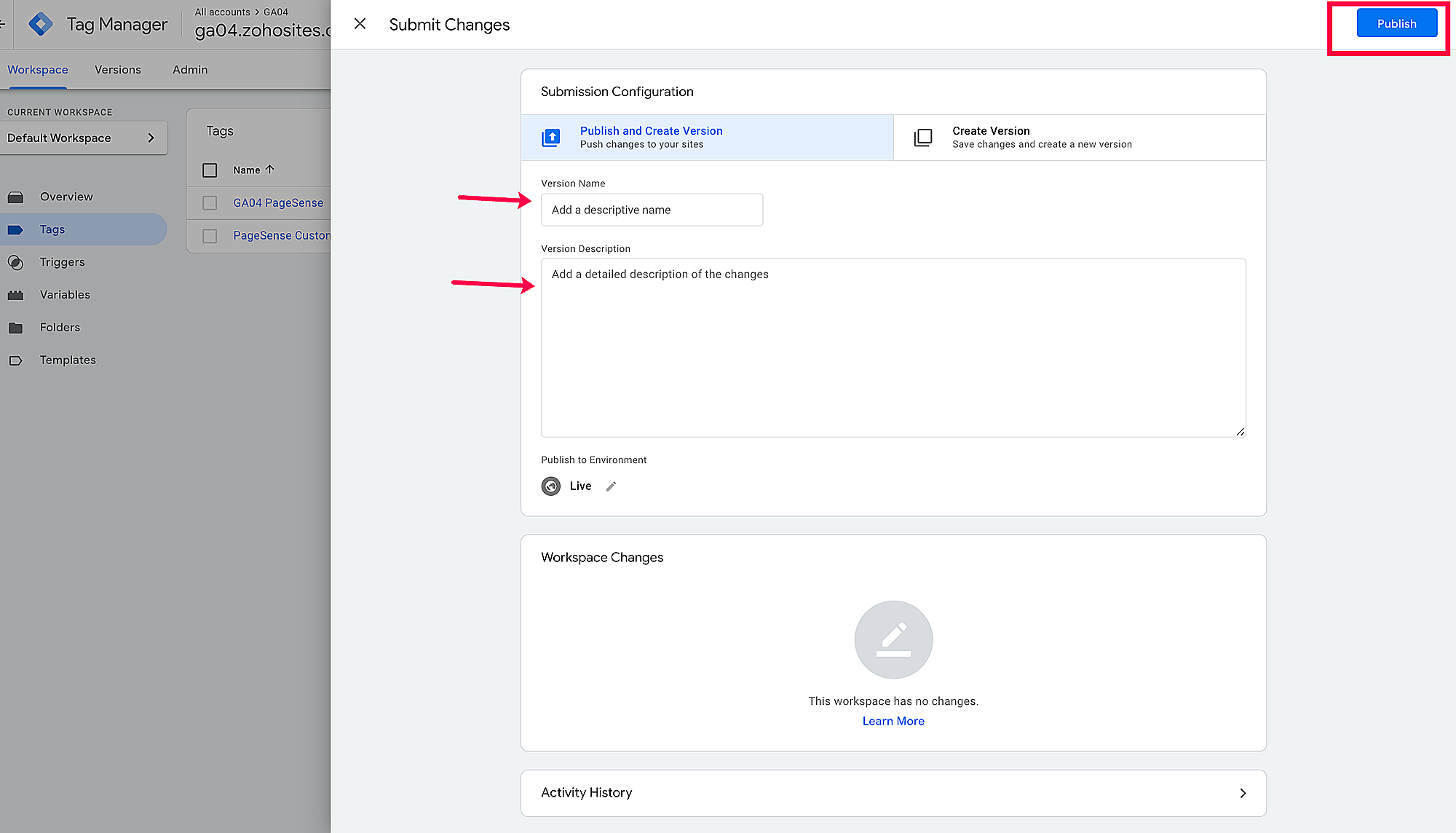
Task: Open Triggers from the sidebar icon
Action: click(16, 262)
